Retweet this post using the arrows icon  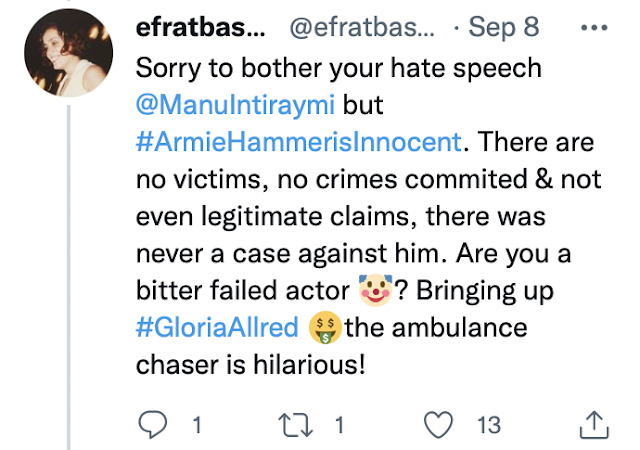298,424
